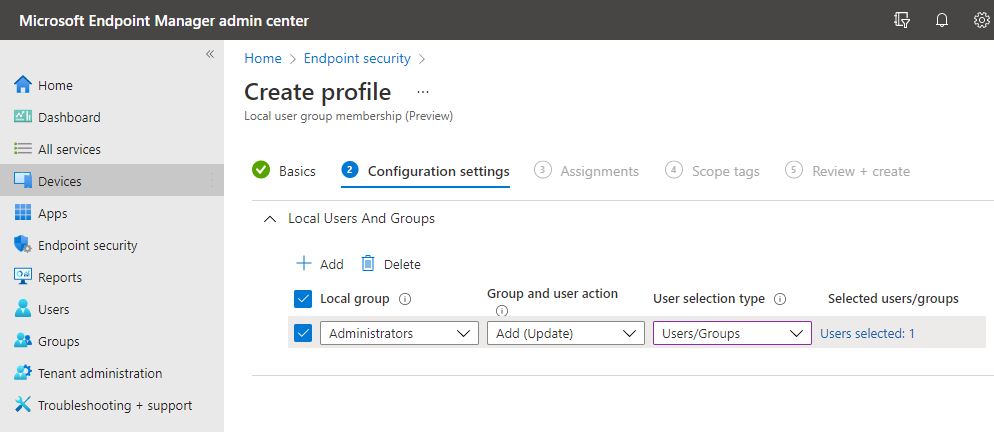Click the trash can Delete icon
This screenshot has width=994, height=432.
point(368,263)
